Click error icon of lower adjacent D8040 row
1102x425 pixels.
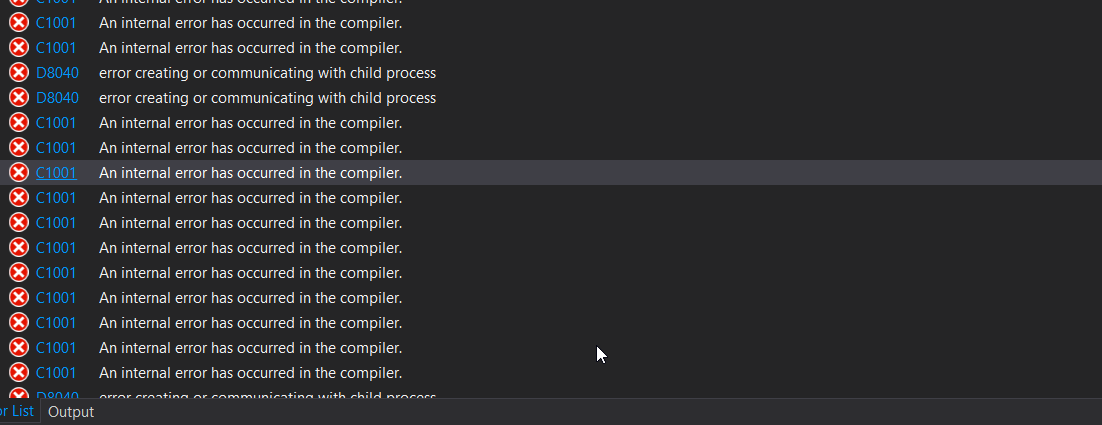click(x=19, y=98)
